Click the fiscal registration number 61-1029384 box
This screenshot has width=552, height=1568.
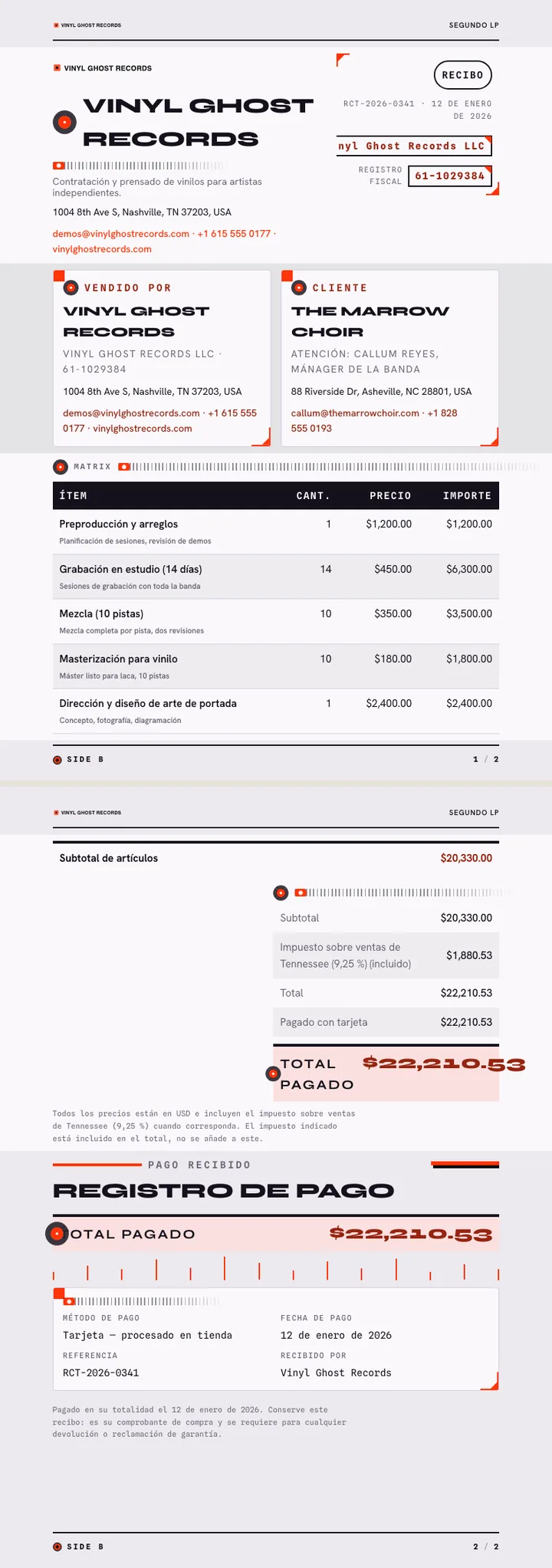[449, 176]
